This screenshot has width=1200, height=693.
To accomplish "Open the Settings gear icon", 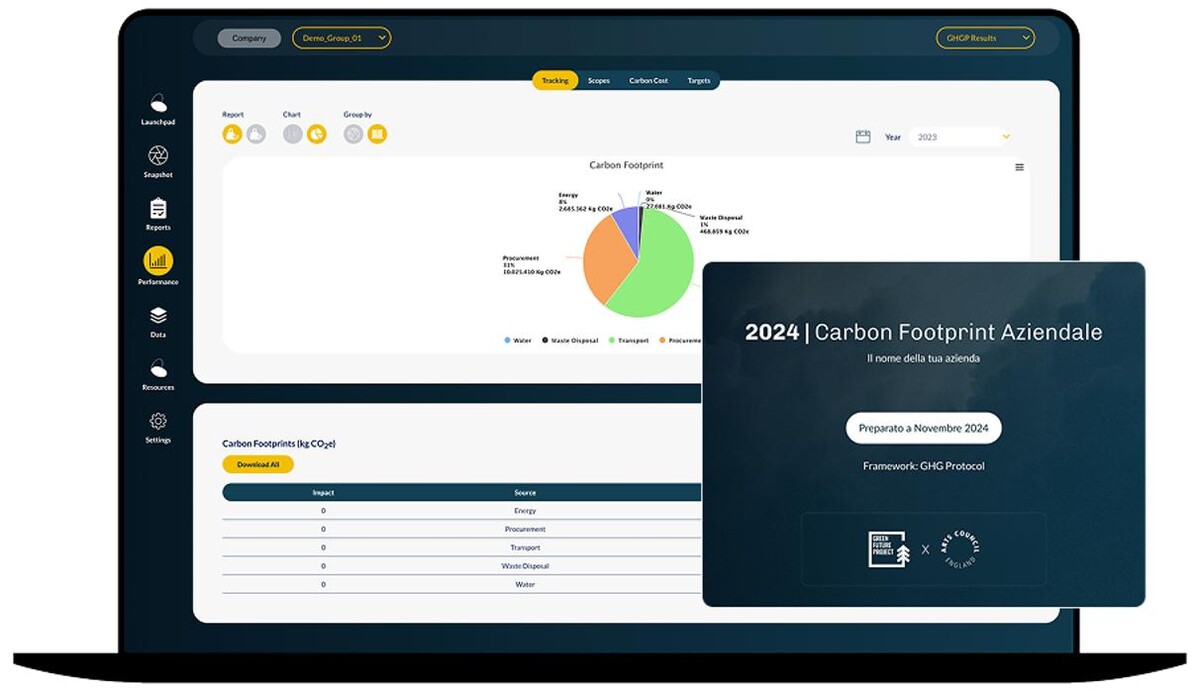I will 158,422.
